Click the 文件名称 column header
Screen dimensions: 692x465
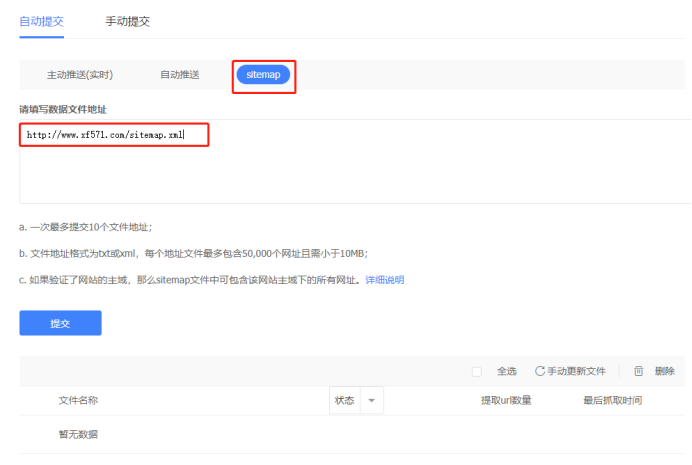78,400
